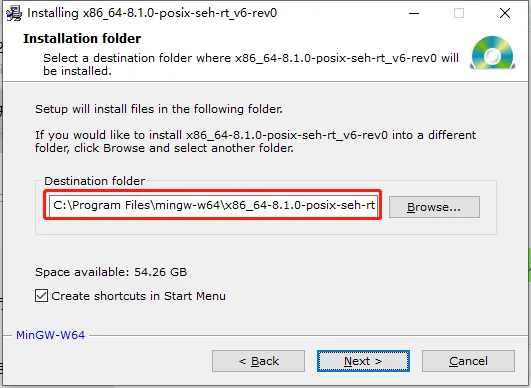Click the CD disc icon in the header

coord(493,52)
